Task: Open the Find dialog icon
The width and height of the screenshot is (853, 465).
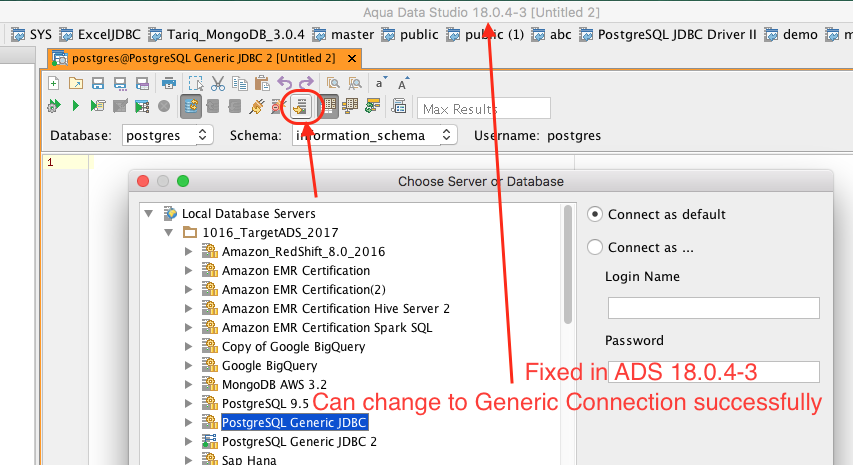Action: pos(333,83)
